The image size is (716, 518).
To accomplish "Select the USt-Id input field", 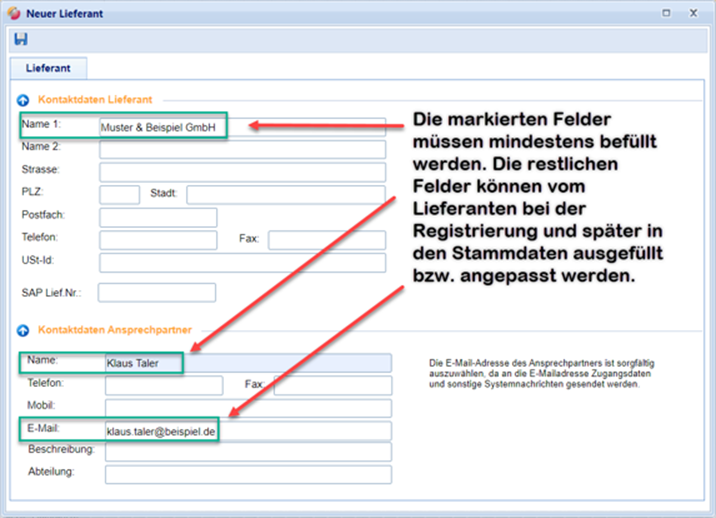I will tap(242, 262).
